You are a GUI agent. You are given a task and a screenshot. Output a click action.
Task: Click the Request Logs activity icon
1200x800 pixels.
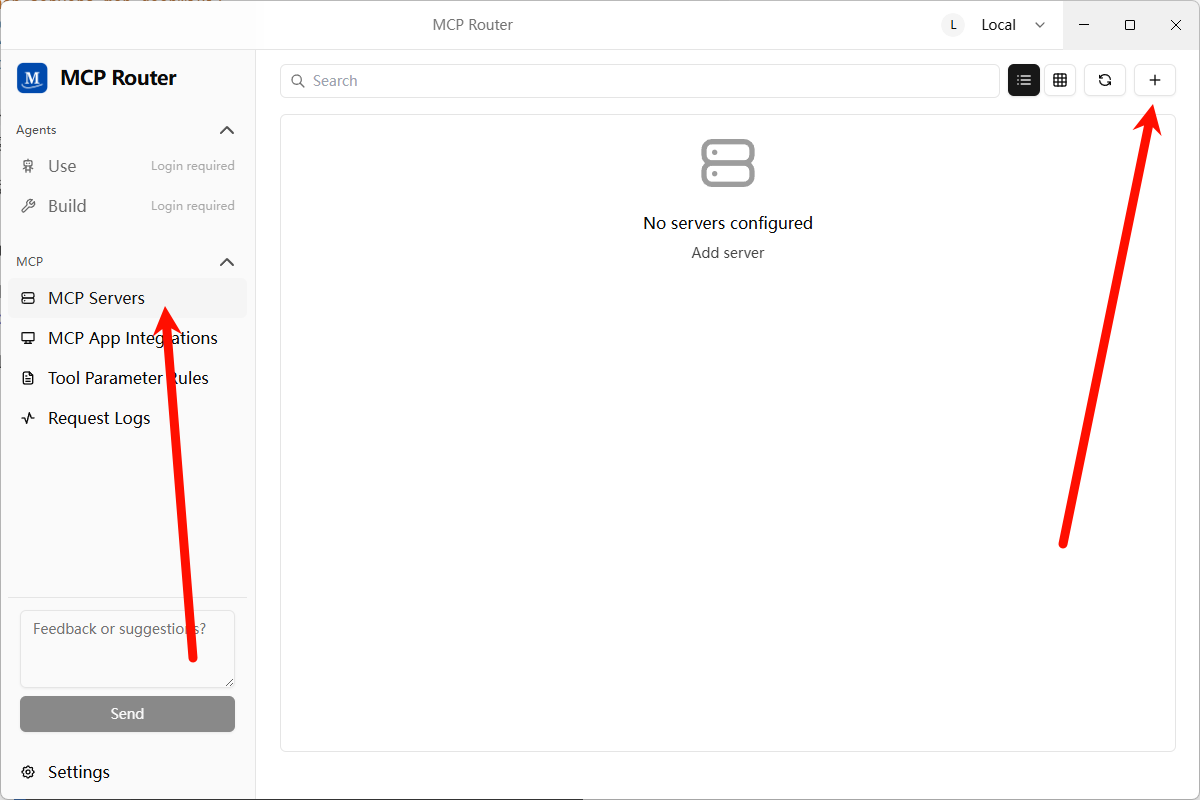28,418
